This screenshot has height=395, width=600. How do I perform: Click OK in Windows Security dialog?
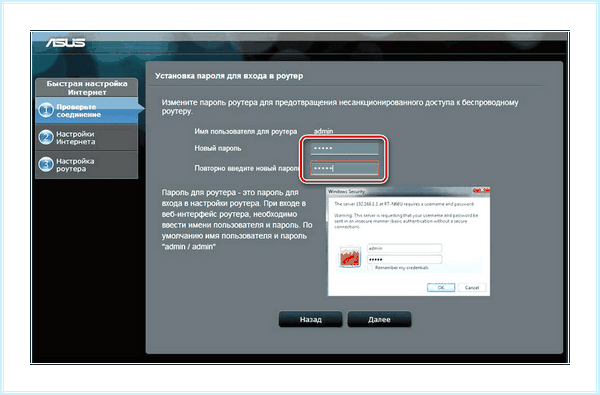[441, 287]
